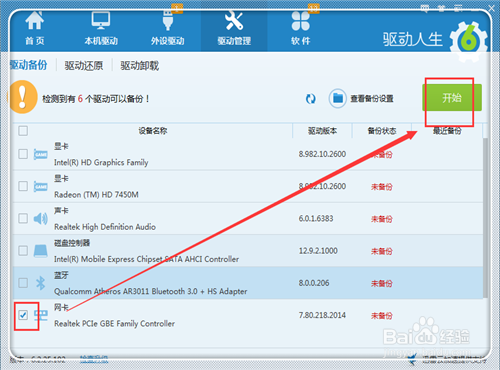
Task: Open 查看备份设置 link
Action: coord(372,99)
